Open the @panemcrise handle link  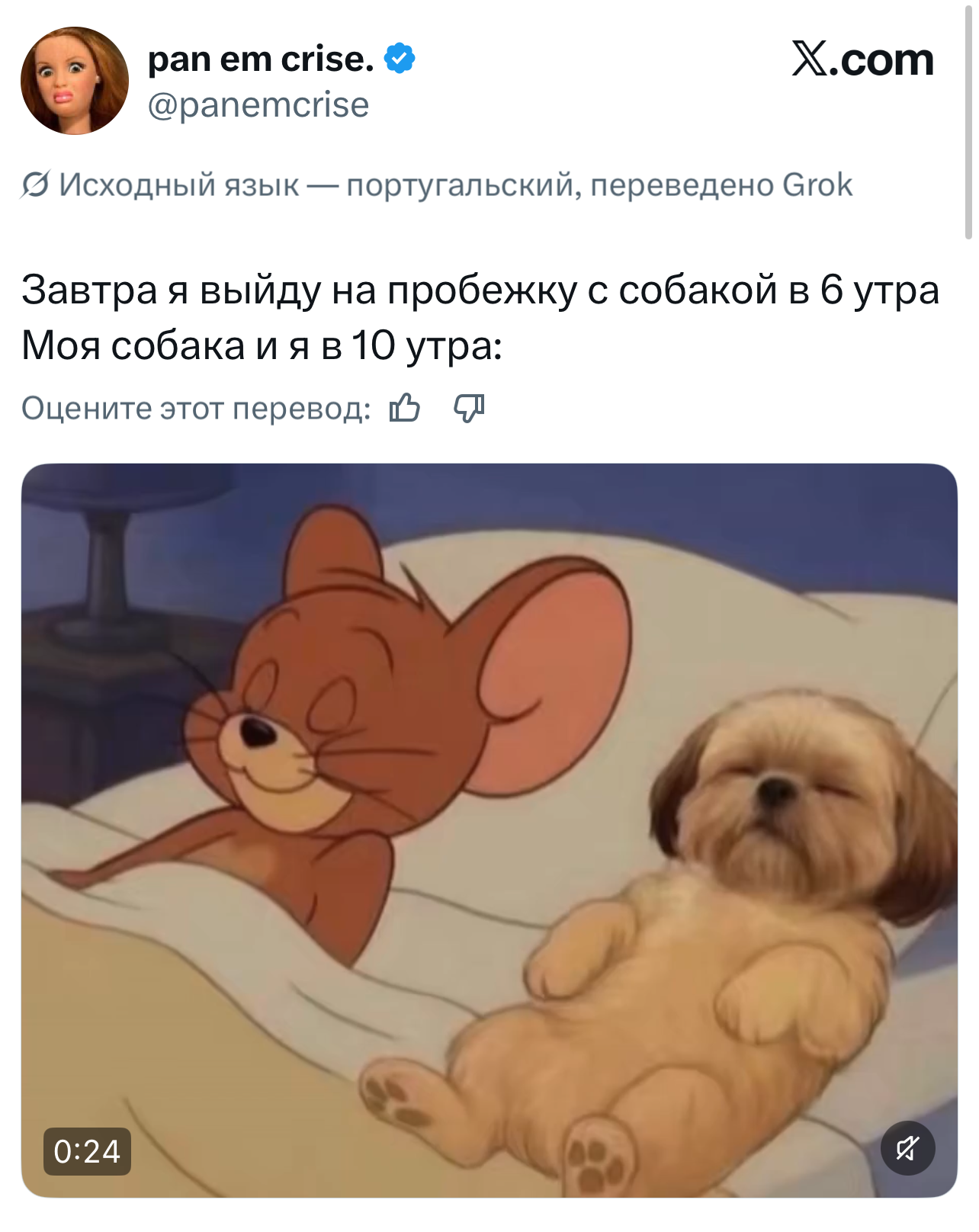click(x=258, y=104)
